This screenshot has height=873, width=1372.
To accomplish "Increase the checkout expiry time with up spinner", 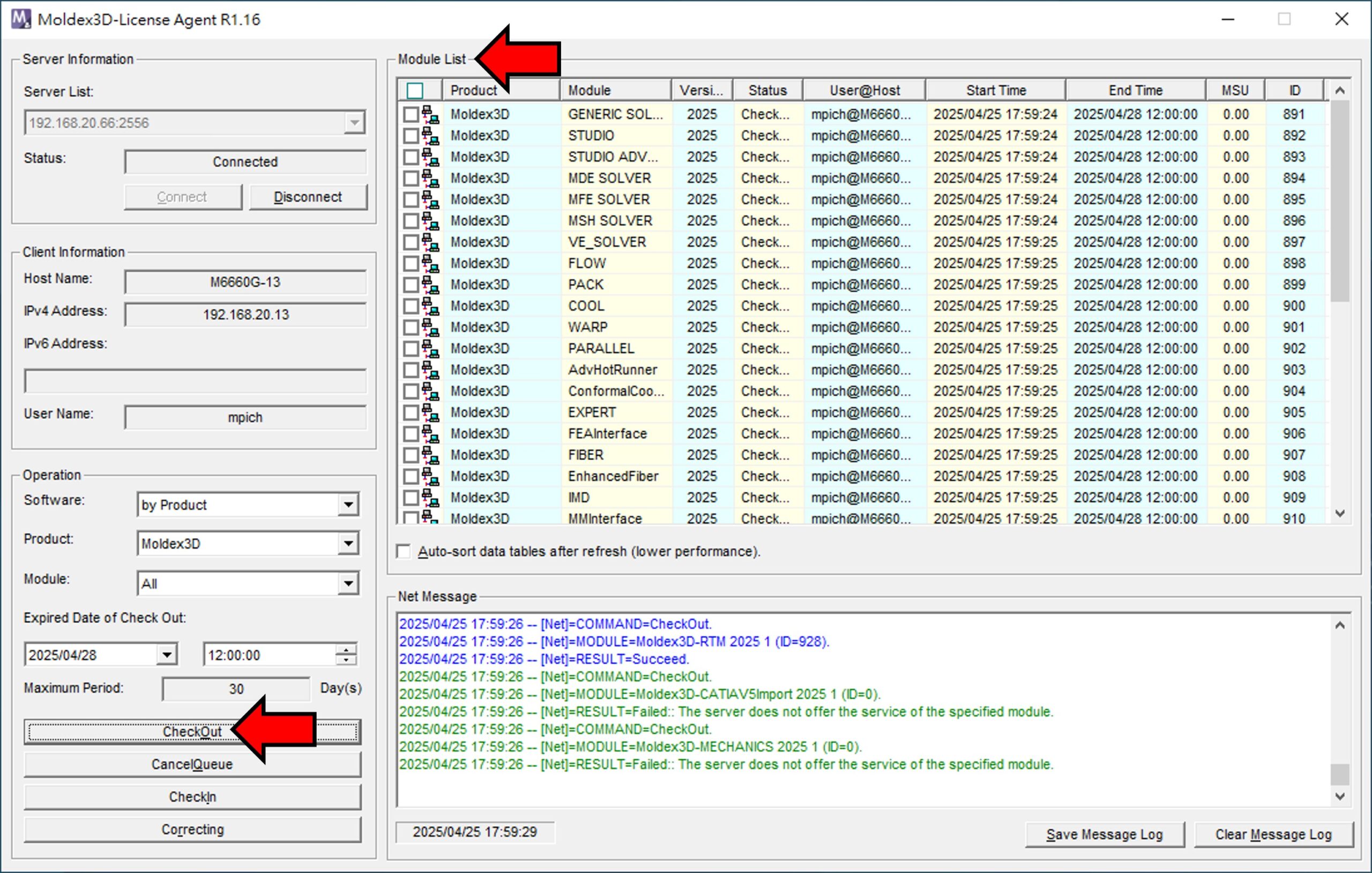I will coord(346,649).
